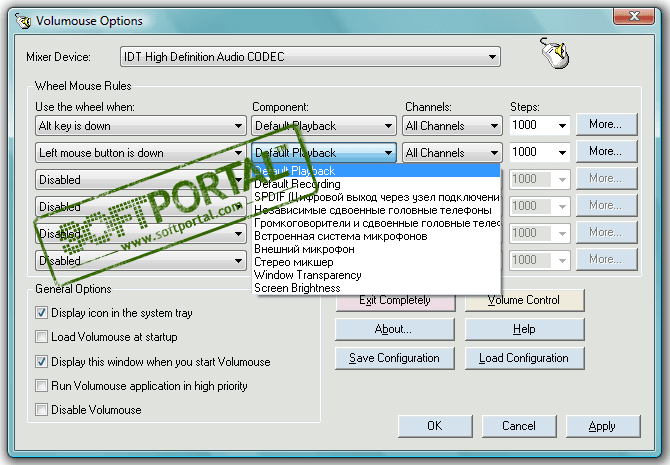Open Steps dropdown in the Left mouse button row
Image resolution: width=670 pixels, height=465 pixels.
pos(540,152)
